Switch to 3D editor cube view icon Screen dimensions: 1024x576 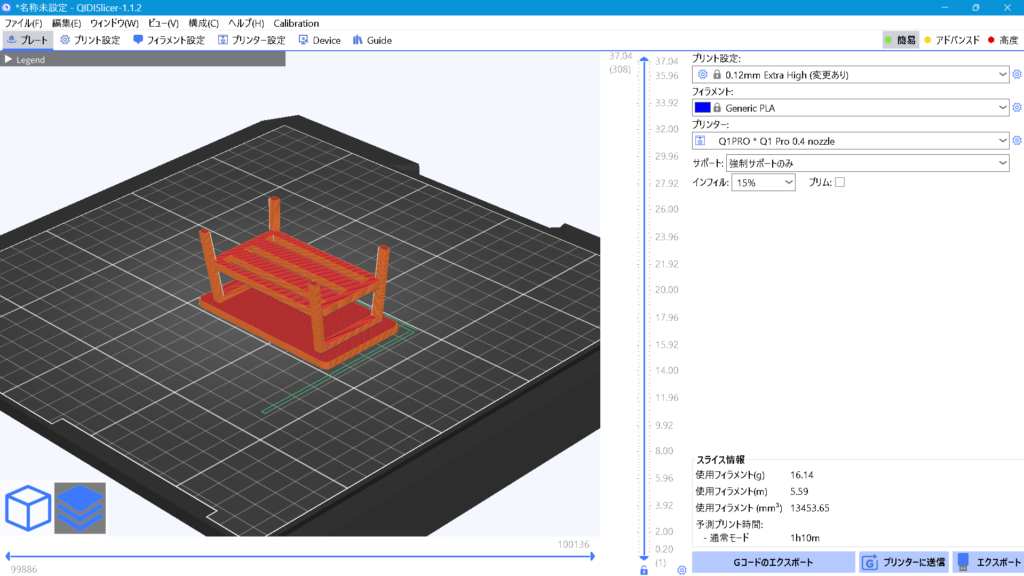click(x=28, y=508)
